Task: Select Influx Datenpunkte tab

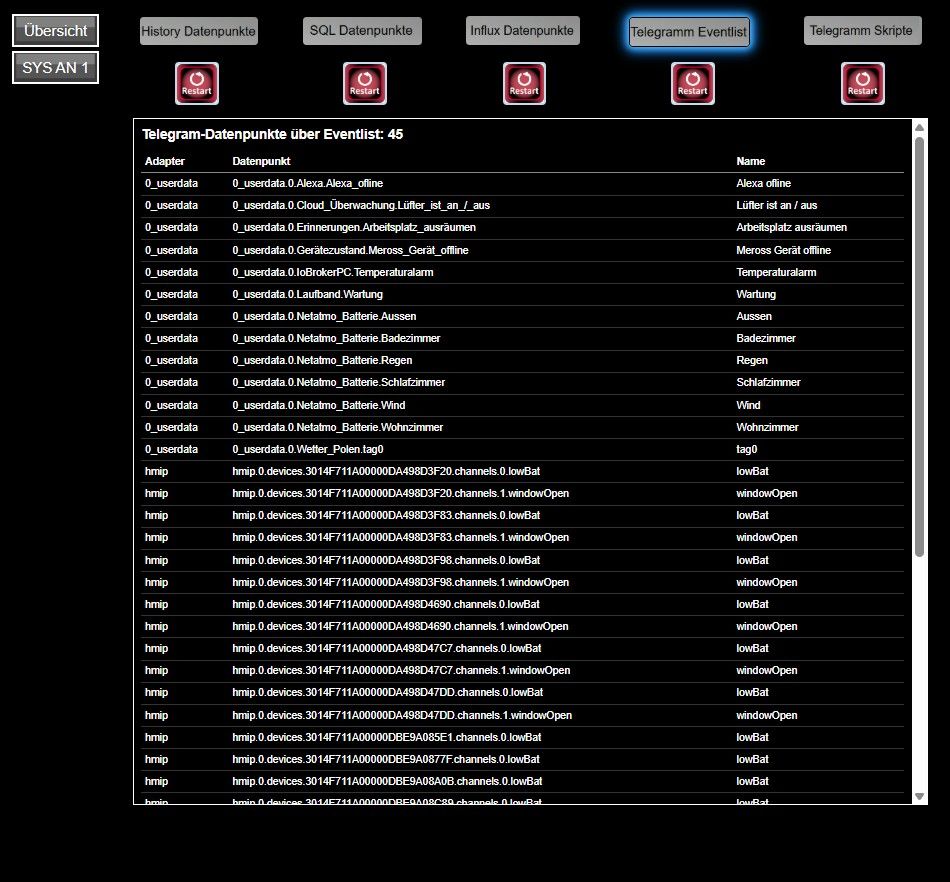Action: click(x=522, y=30)
